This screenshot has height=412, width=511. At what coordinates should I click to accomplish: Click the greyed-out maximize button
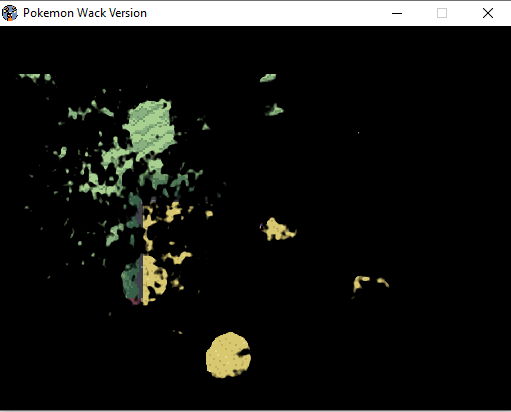pos(442,13)
